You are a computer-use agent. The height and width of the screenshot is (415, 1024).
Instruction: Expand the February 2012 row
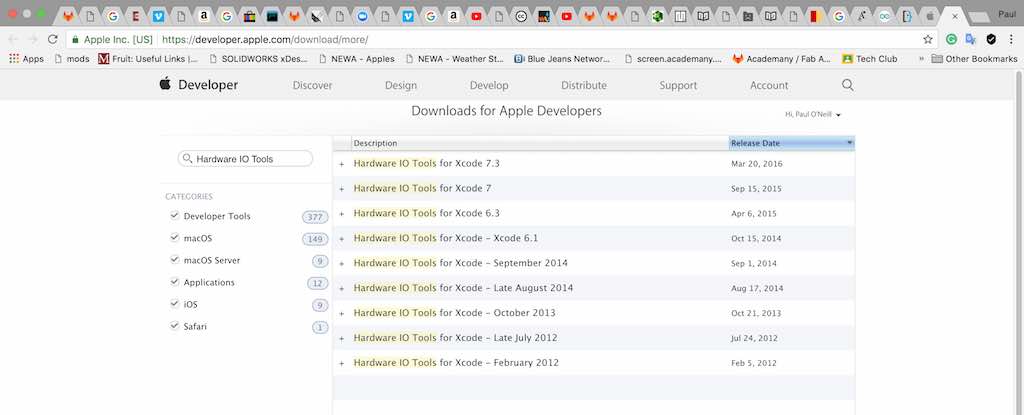[x=342, y=363]
